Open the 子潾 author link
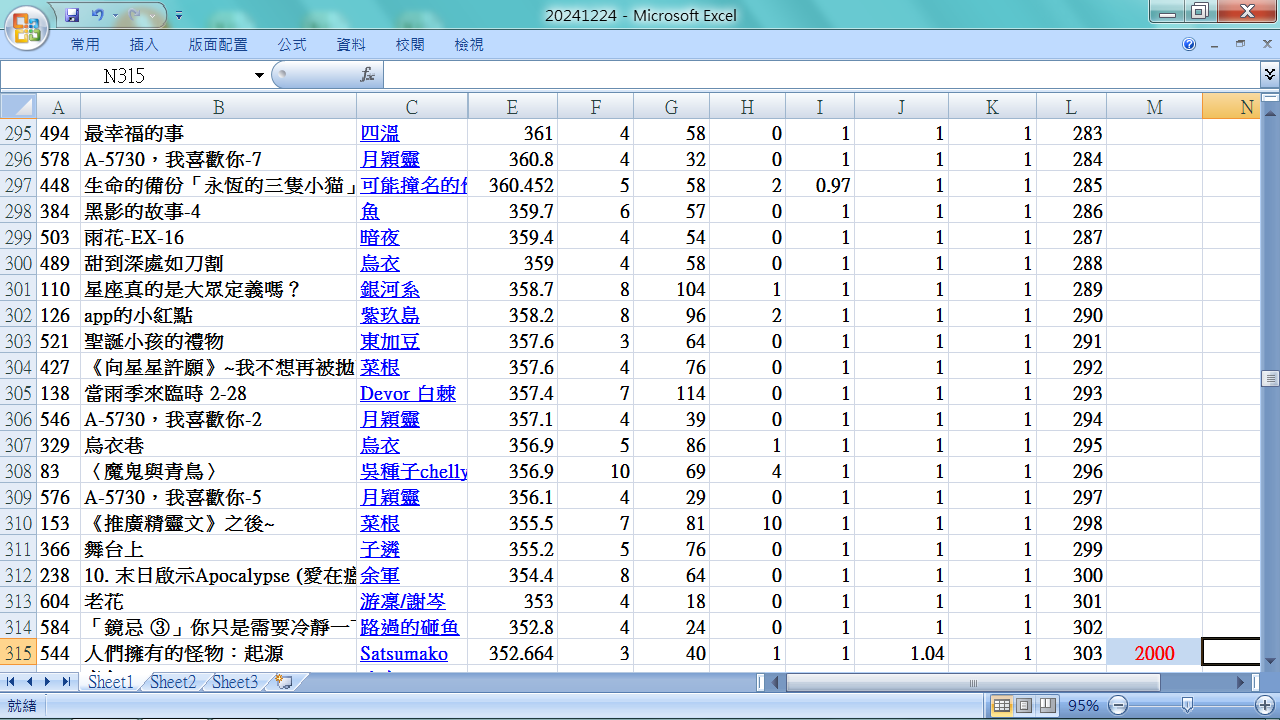Screen dimensions: 1280x720 (x=380, y=549)
